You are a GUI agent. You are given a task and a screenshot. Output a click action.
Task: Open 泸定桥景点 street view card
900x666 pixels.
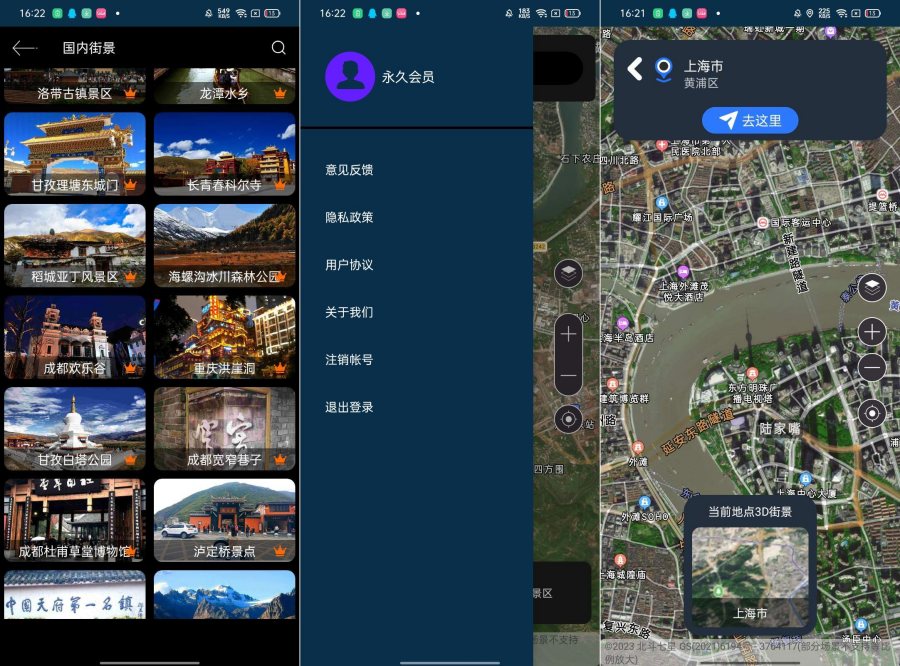tap(224, 520)
